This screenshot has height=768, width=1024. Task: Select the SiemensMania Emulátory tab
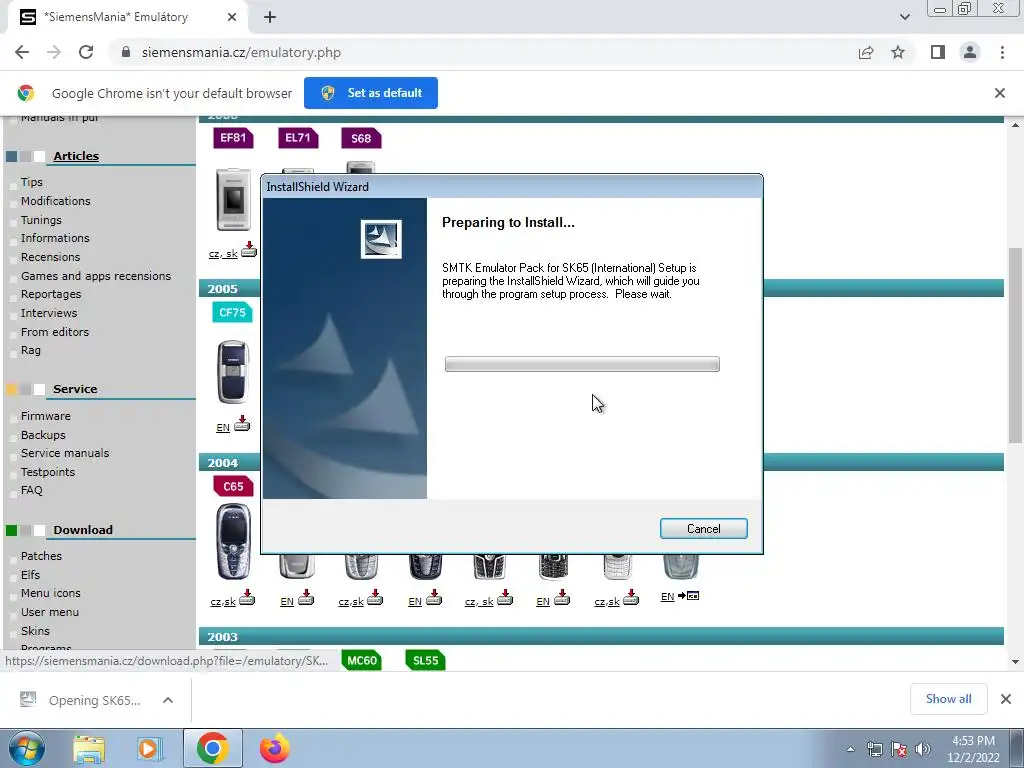pyautogui.click(x=127, y=17)
